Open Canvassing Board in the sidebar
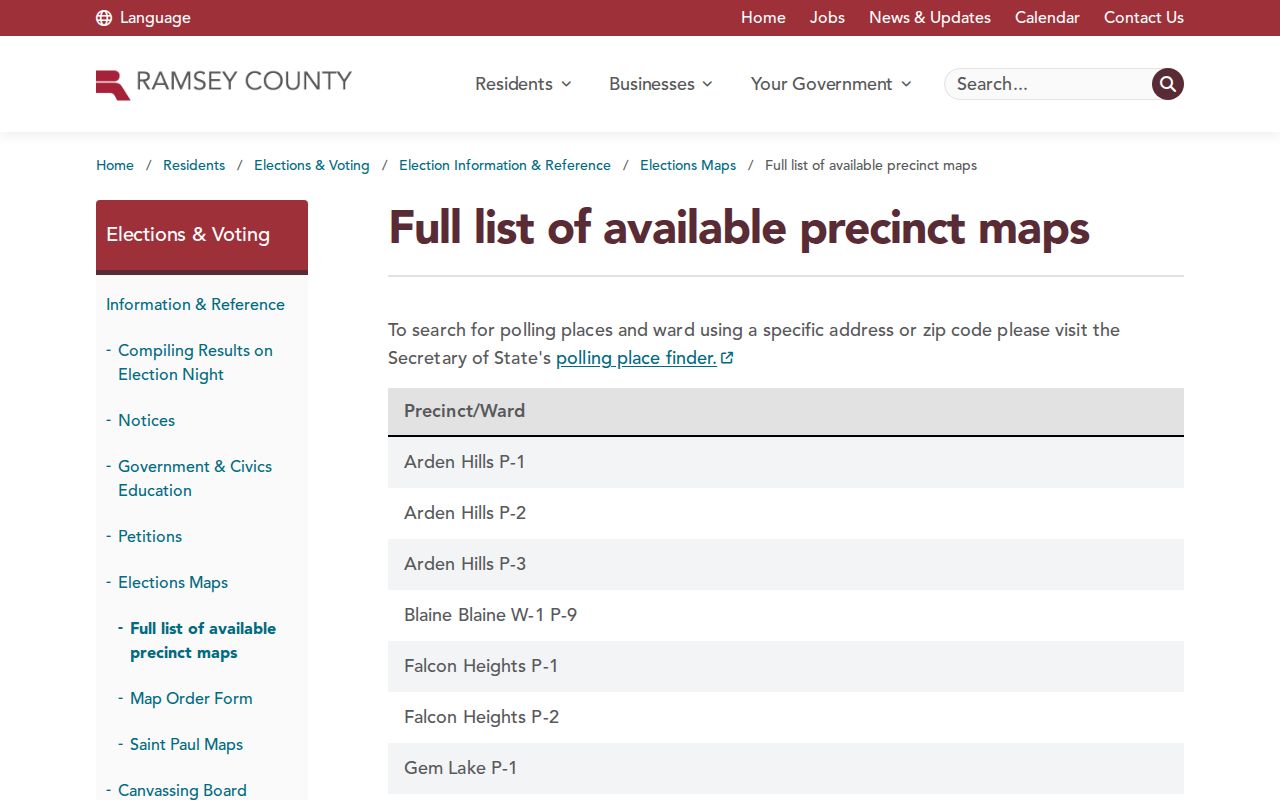1280x800 pixels. tap(182, 790)
